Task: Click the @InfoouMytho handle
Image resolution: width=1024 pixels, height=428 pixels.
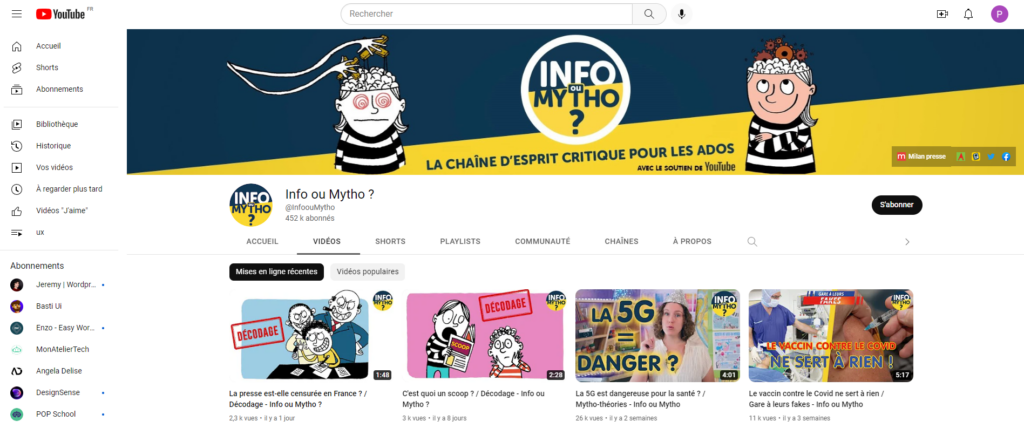Action: (310, 207)
